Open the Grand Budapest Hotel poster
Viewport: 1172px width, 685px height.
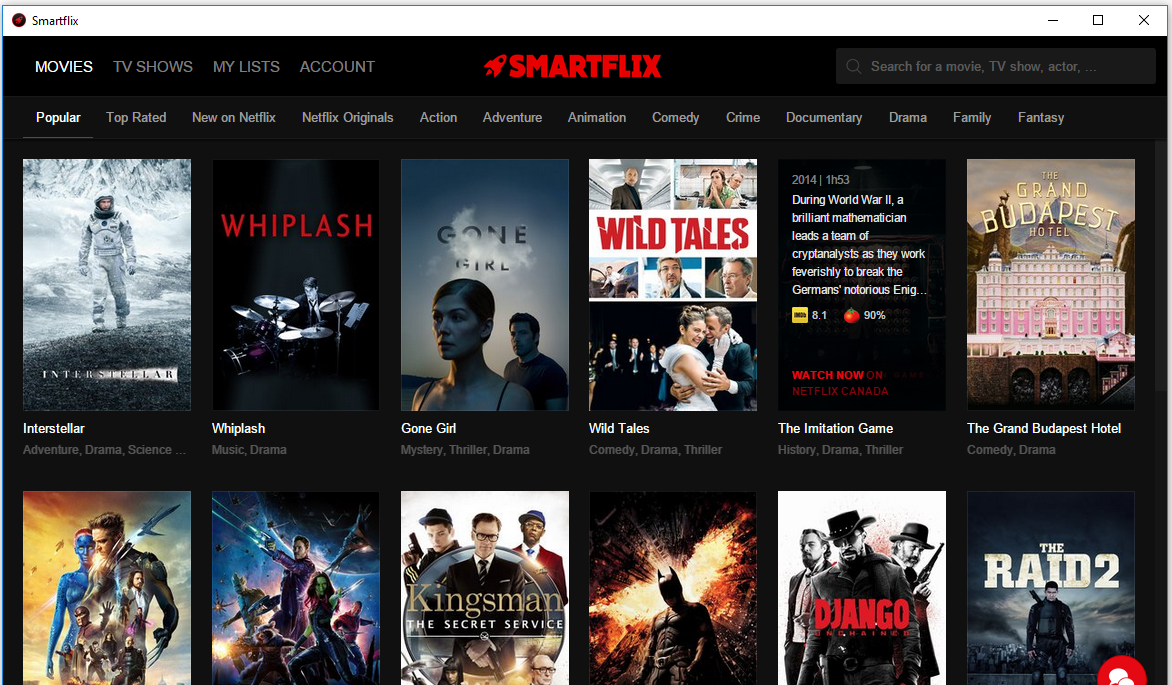[1051, 284]
